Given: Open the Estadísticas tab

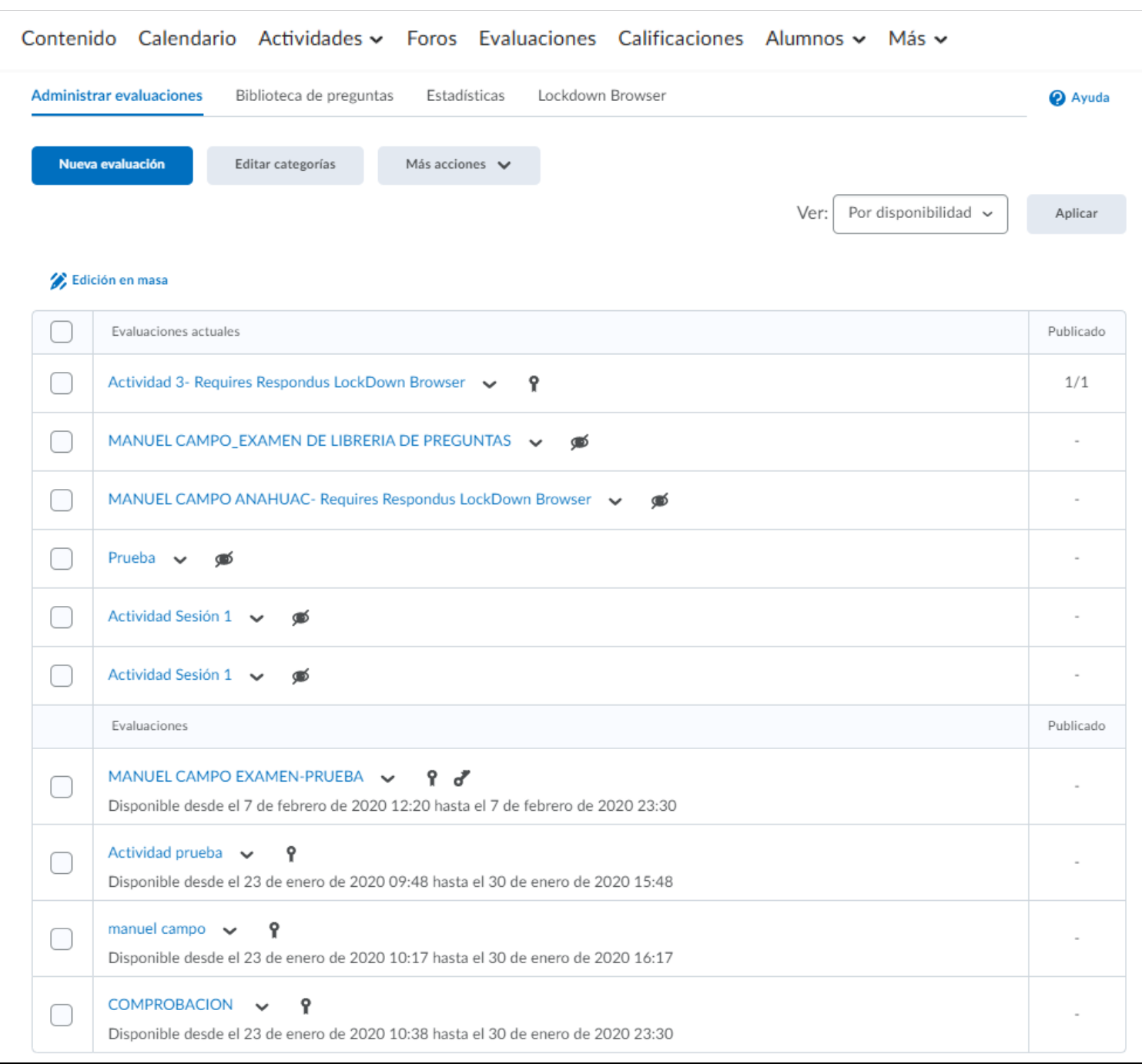Looking at the screenshot, I should click(465, 95).
